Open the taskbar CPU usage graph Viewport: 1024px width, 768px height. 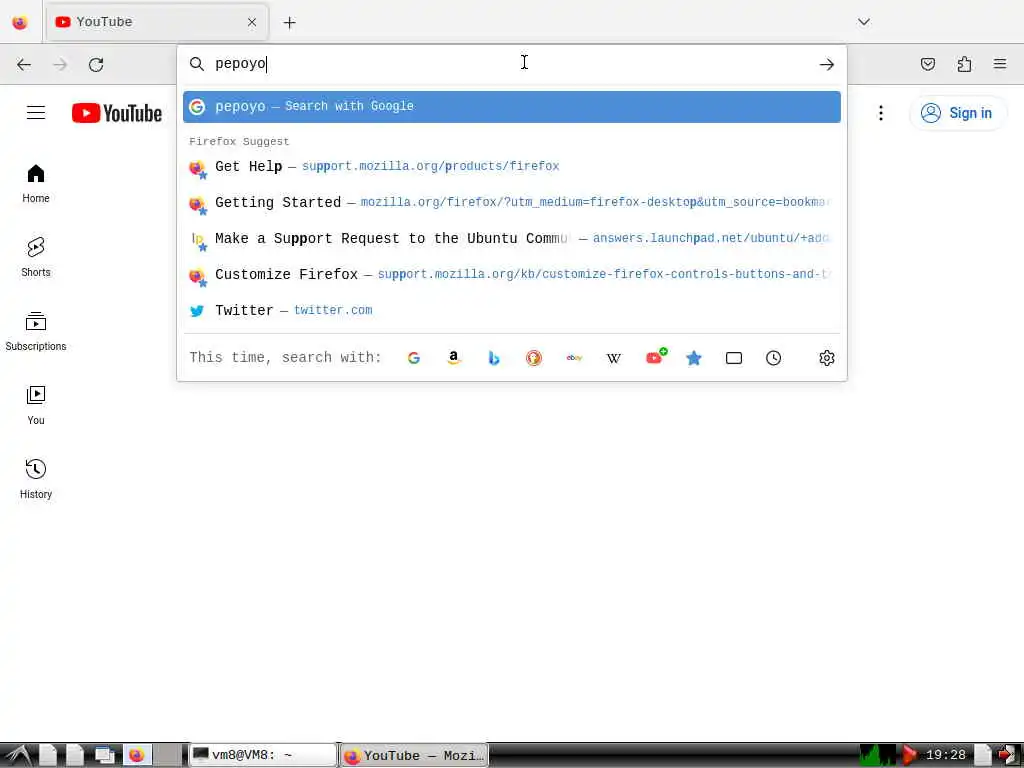[x=877, y=756]
